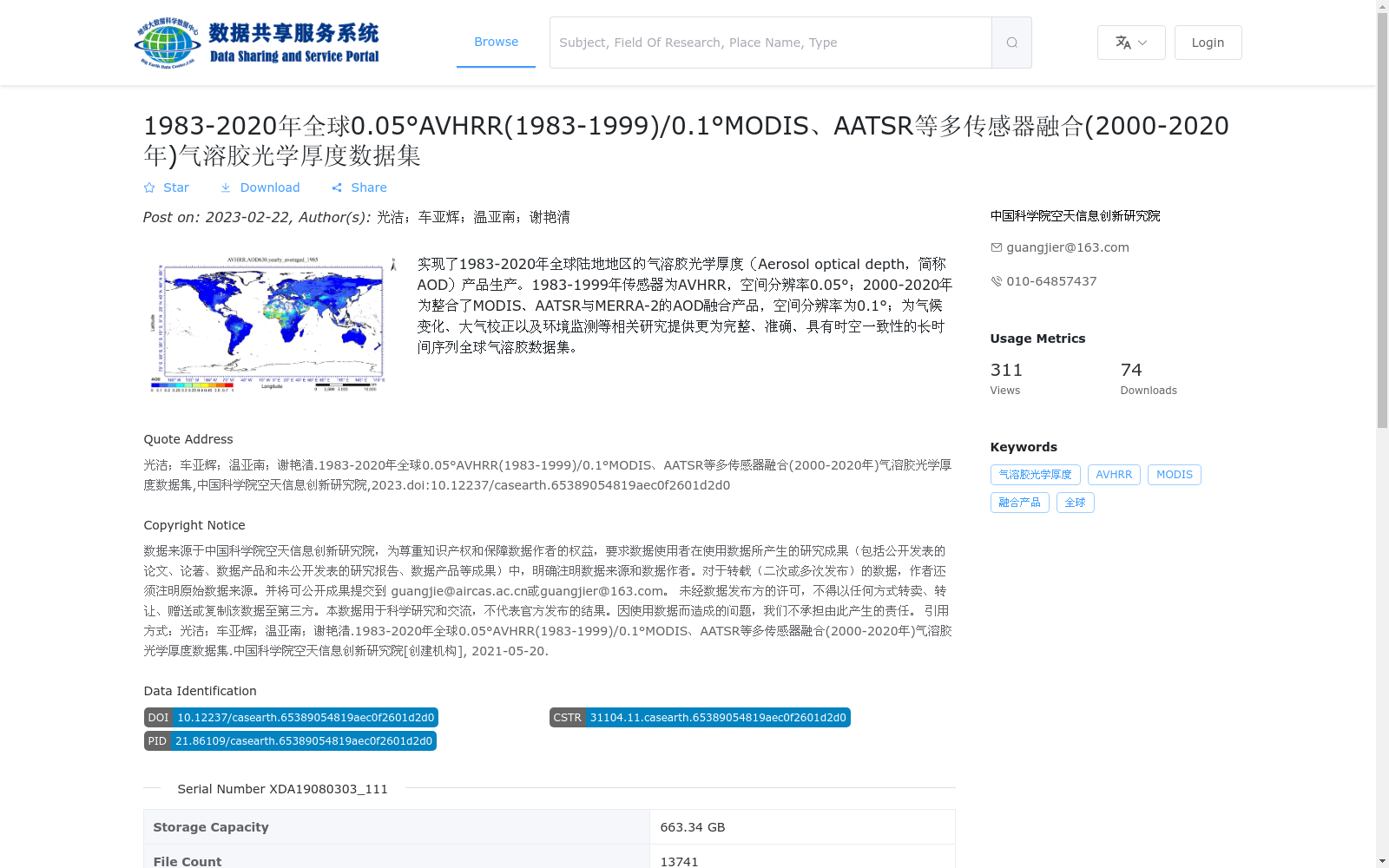Click the 663.34 GB storage capacity value
Screen dimensions: 1389x868
[693, 827]
